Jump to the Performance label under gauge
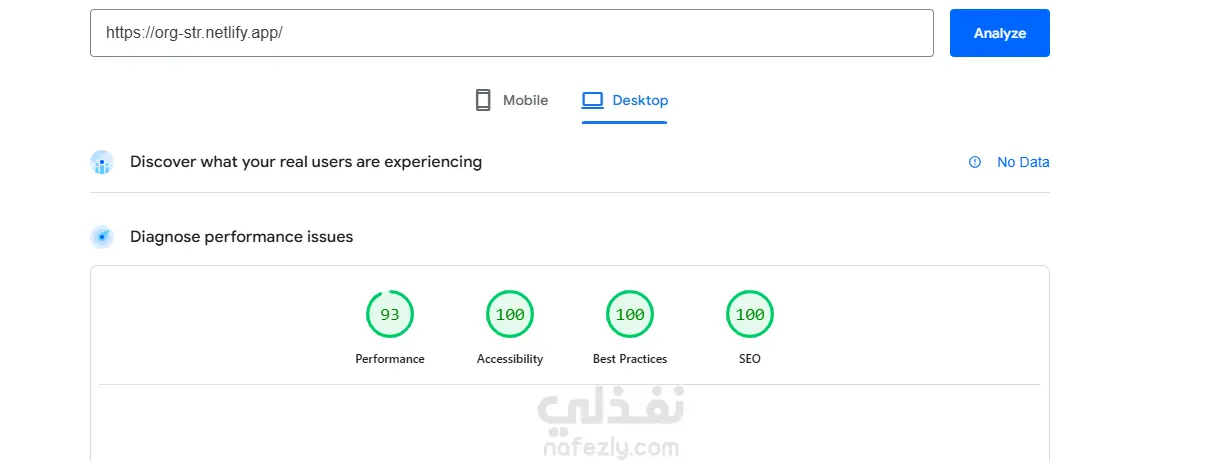Image resolution: width=1221 pixels, height=461 pixels. (x=390, y=359)
